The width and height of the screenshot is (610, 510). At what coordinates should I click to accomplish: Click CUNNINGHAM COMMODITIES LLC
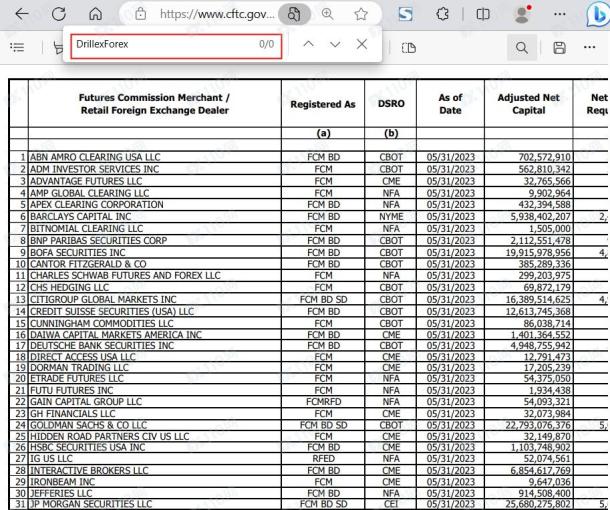pos(102,324)
